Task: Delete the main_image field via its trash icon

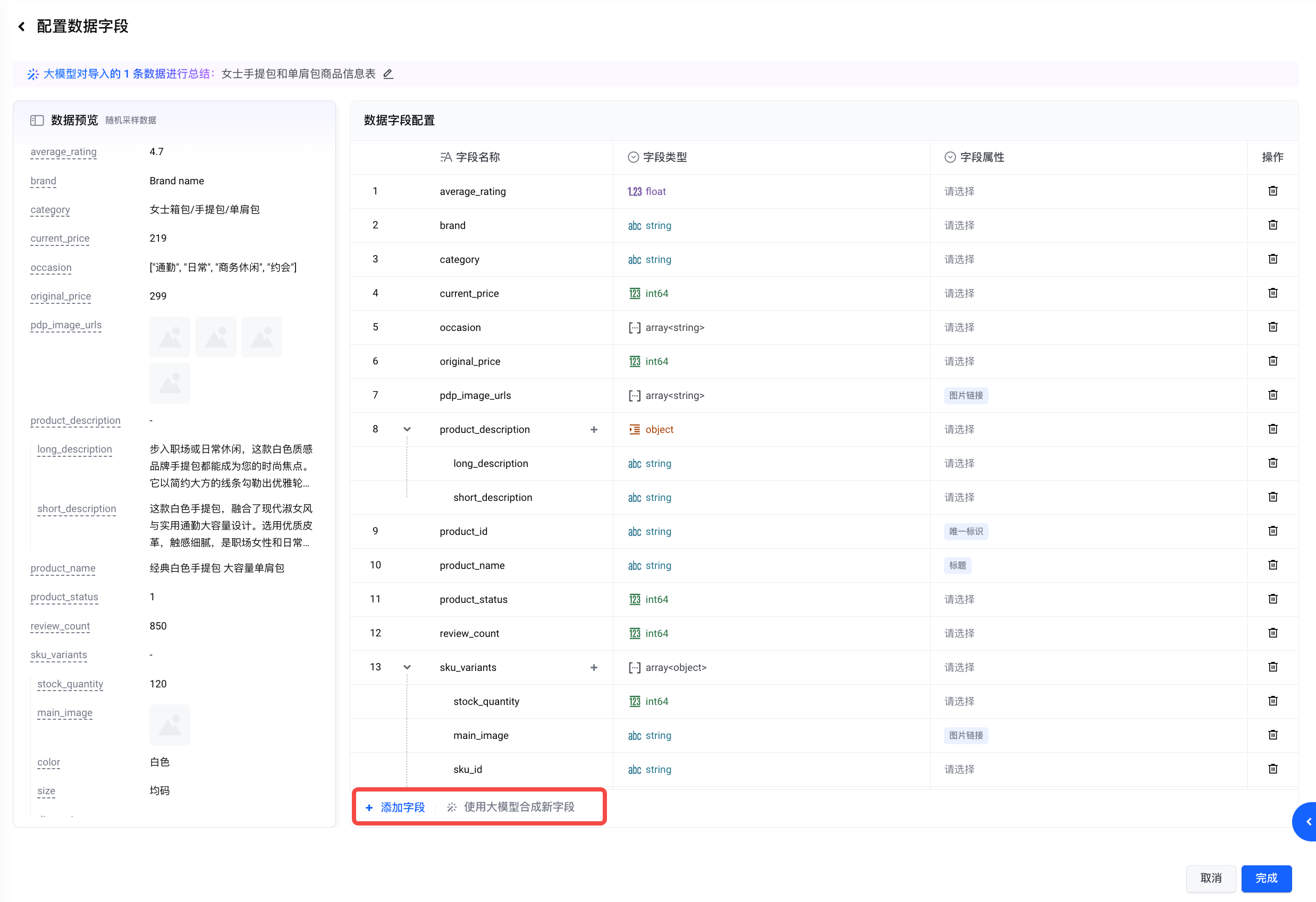Action: [1272, 735]
